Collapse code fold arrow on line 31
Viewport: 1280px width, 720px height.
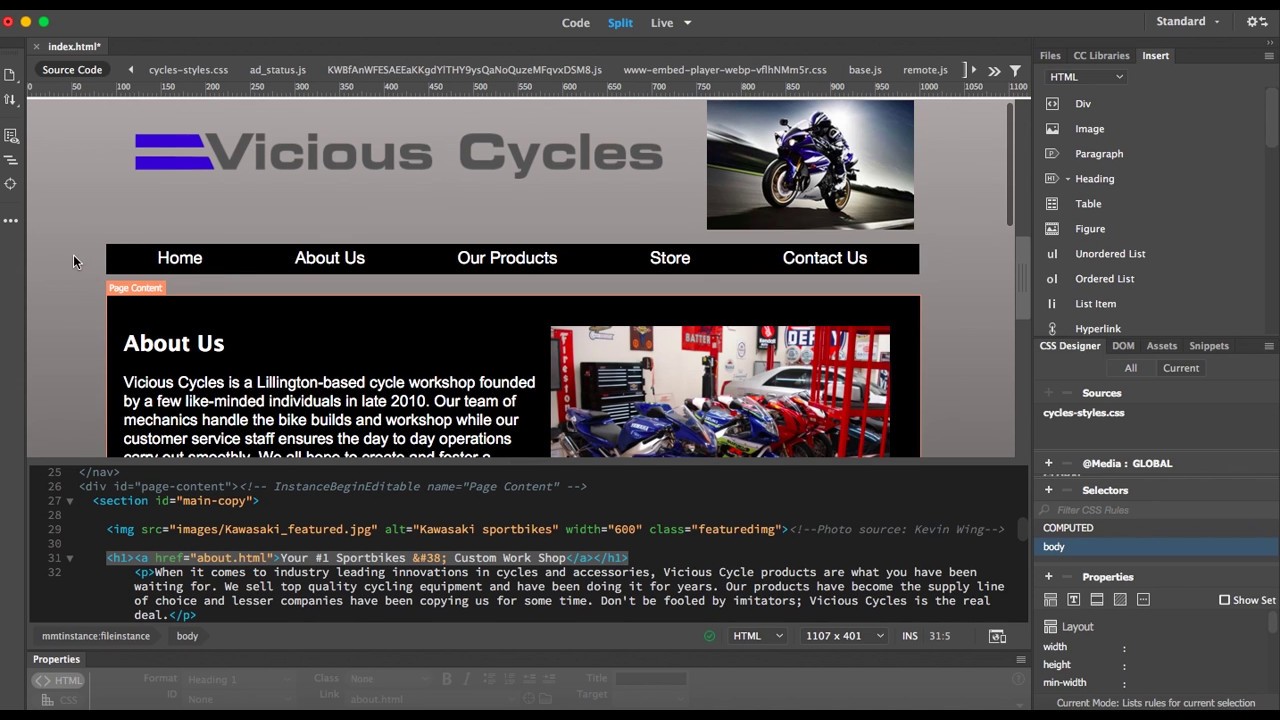coord(69,558)
